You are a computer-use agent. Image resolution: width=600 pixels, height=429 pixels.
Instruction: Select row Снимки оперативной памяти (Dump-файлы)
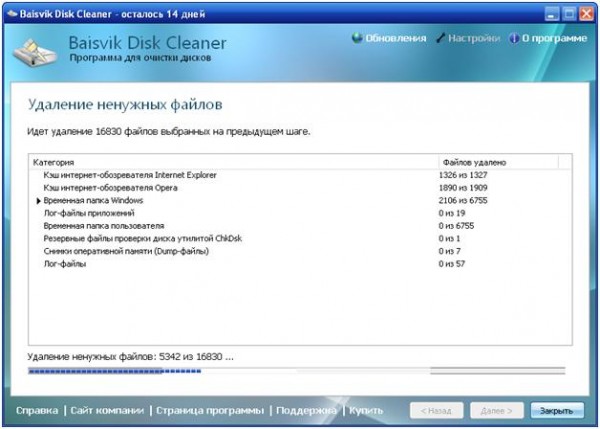pyautogui.click(x=300, y=251)
